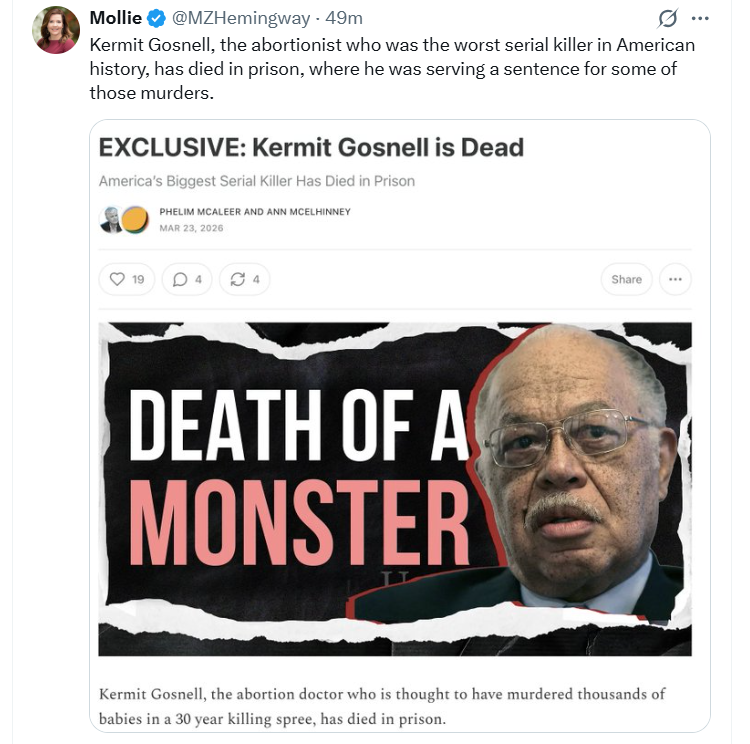The height and width of the screenshot is (744, 750).
Task: Click article excerpt below the image
Action: (382, 706)
